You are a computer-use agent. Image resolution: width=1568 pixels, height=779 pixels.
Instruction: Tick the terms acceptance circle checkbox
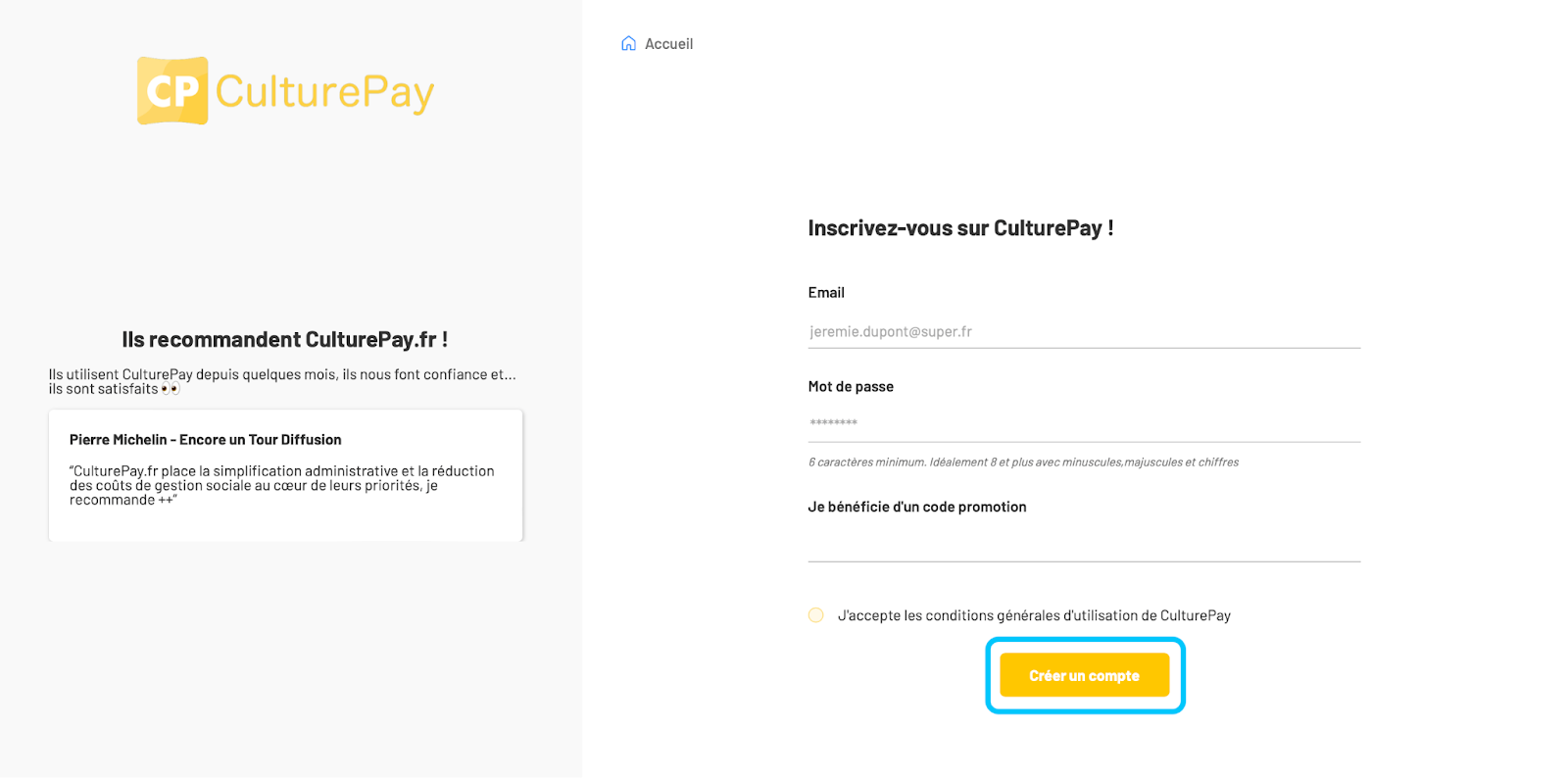click(x=815, y=615)
